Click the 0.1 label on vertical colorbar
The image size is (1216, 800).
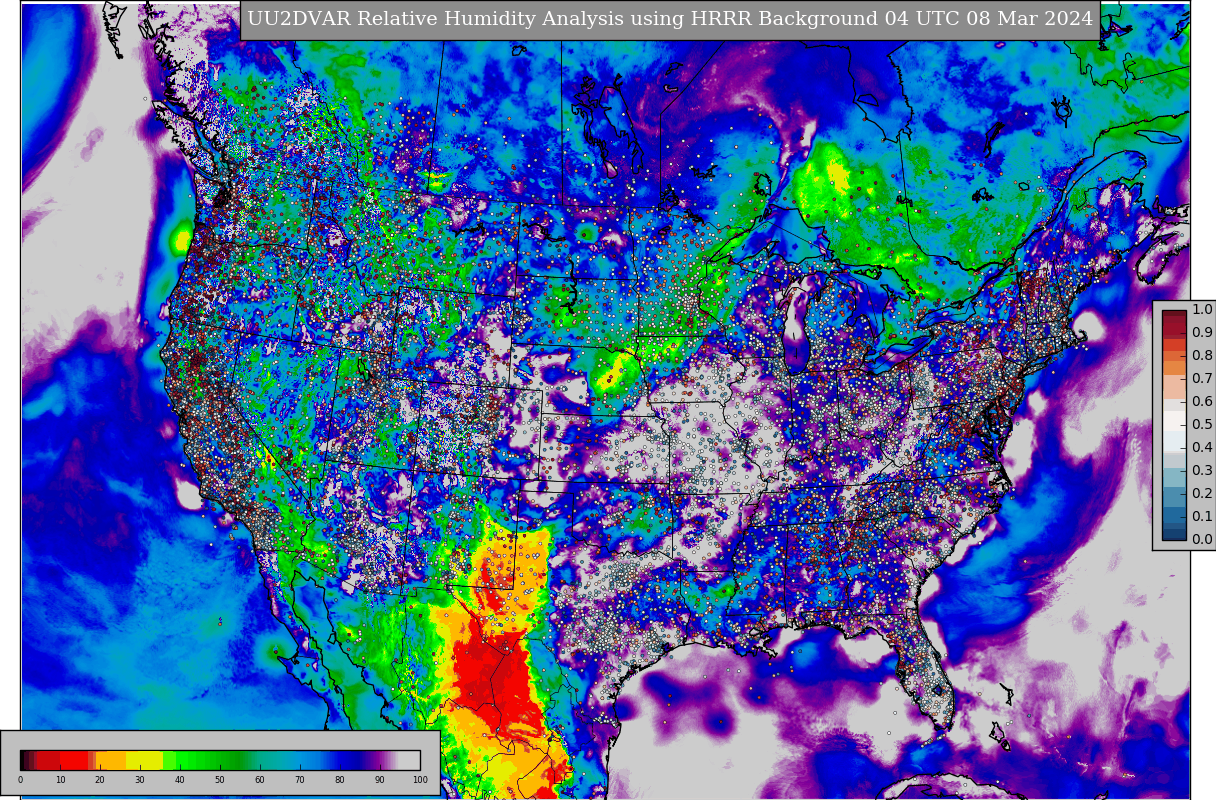point(1202,517)
